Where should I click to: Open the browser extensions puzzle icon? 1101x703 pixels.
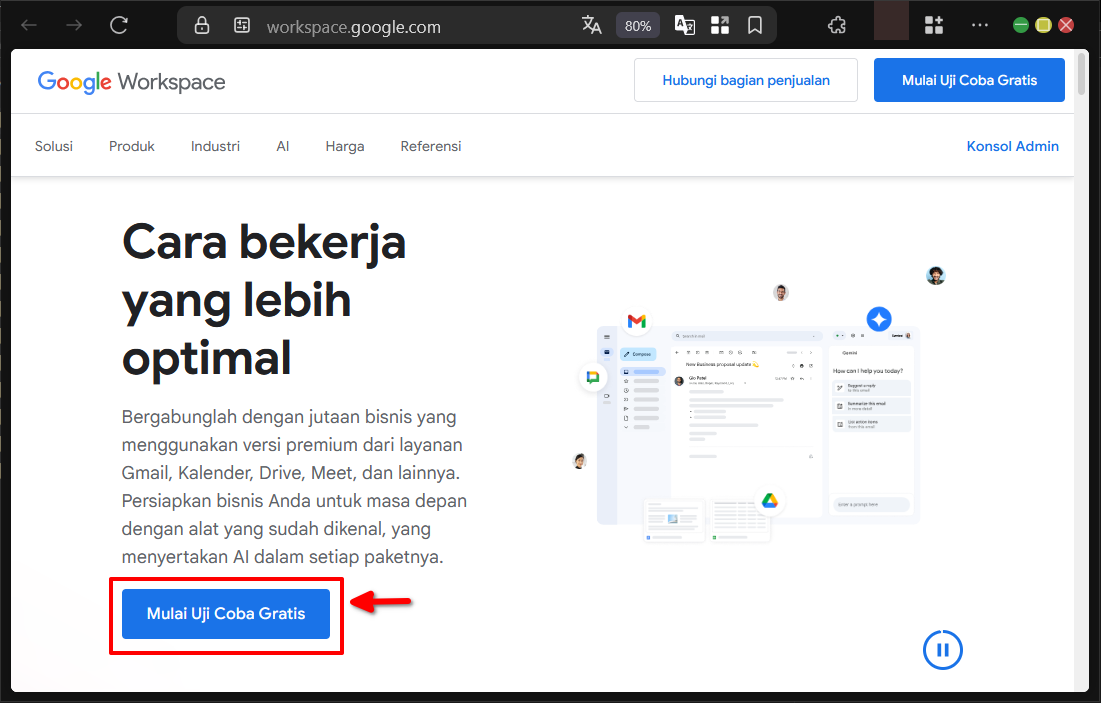click(x=836, y=26)
